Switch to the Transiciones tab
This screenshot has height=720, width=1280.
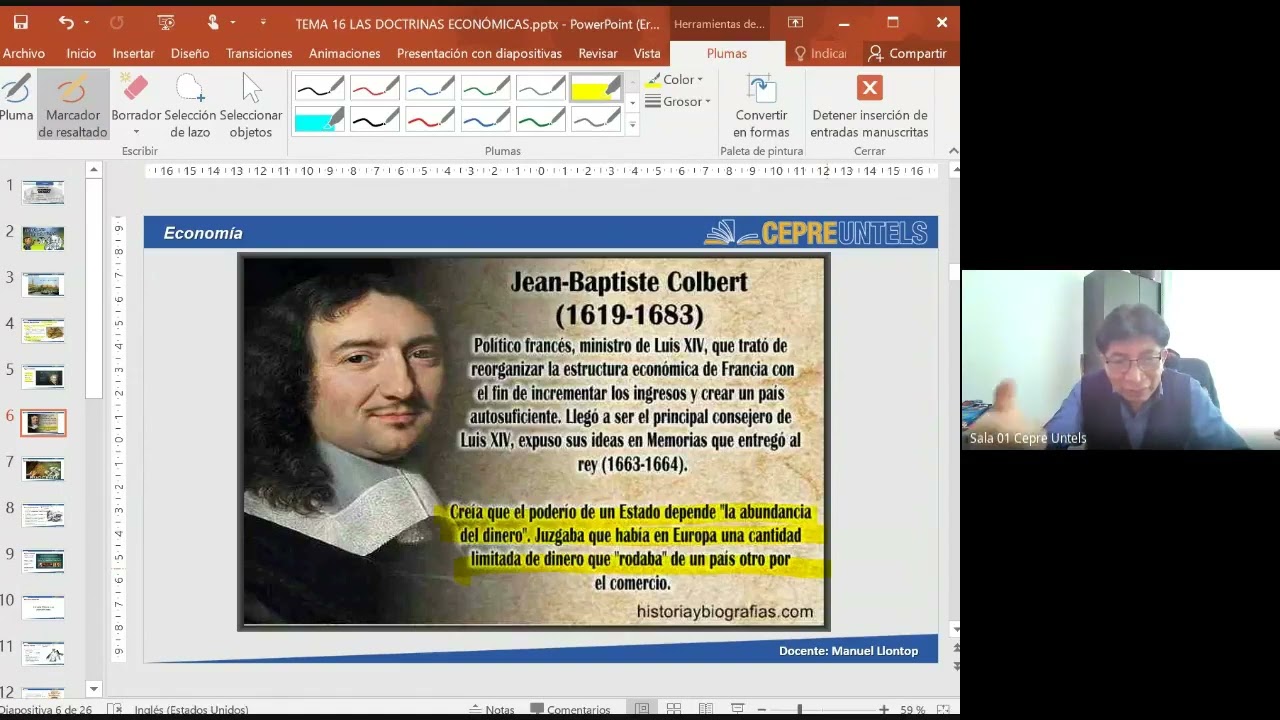[x=259, y=53]
